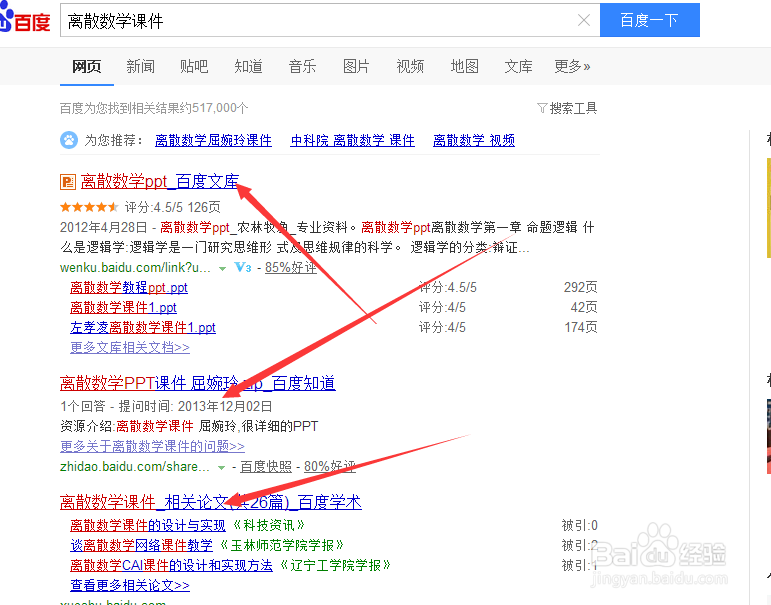771x605 pixels.
Task: Click the 292页 page count
Action: [581, 287]
